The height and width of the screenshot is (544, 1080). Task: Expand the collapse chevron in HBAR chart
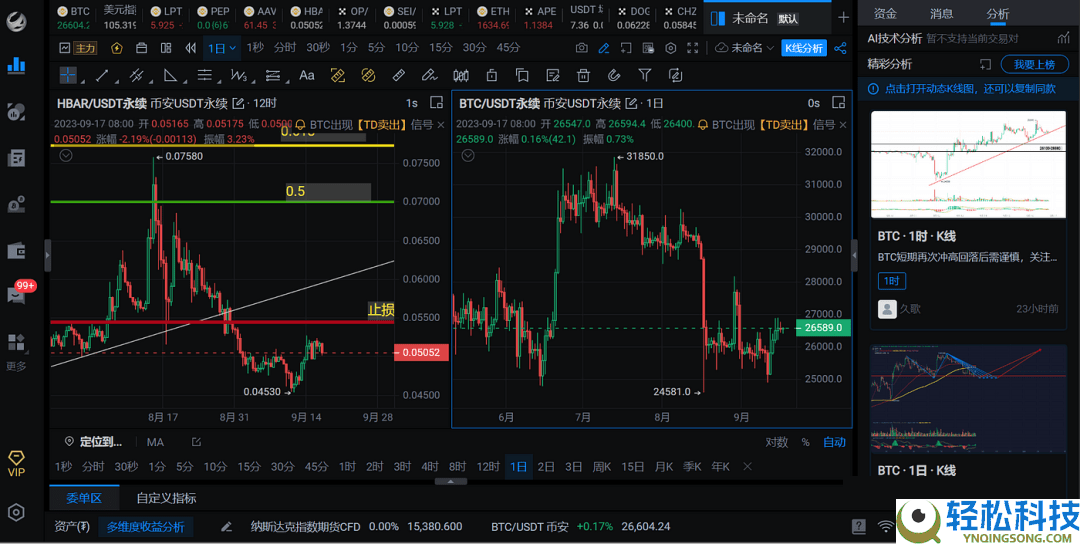coord(66,156)
